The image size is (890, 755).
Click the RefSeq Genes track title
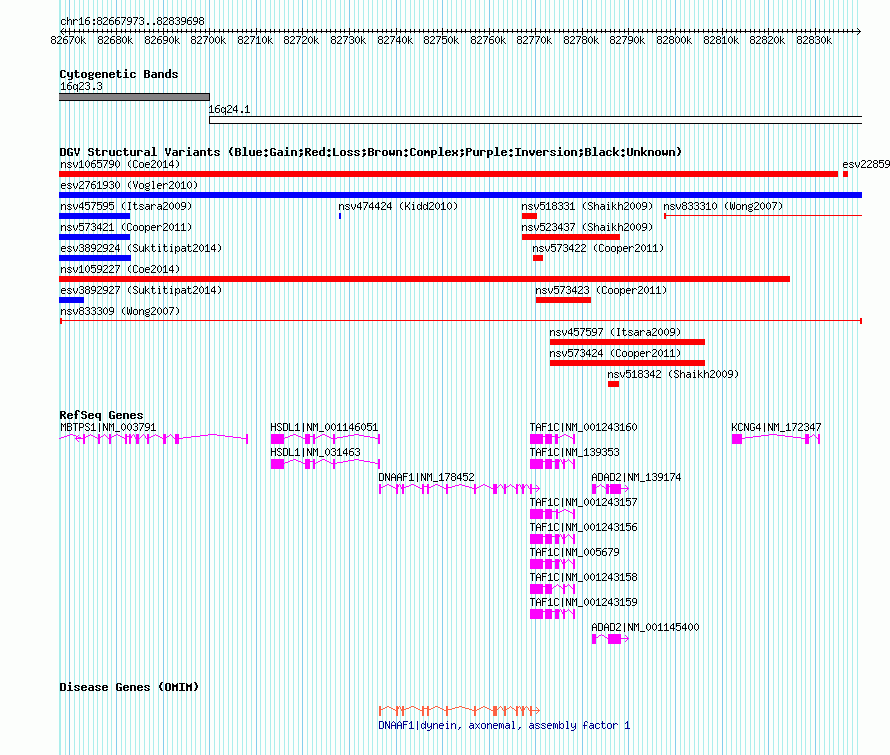[102, 415]
